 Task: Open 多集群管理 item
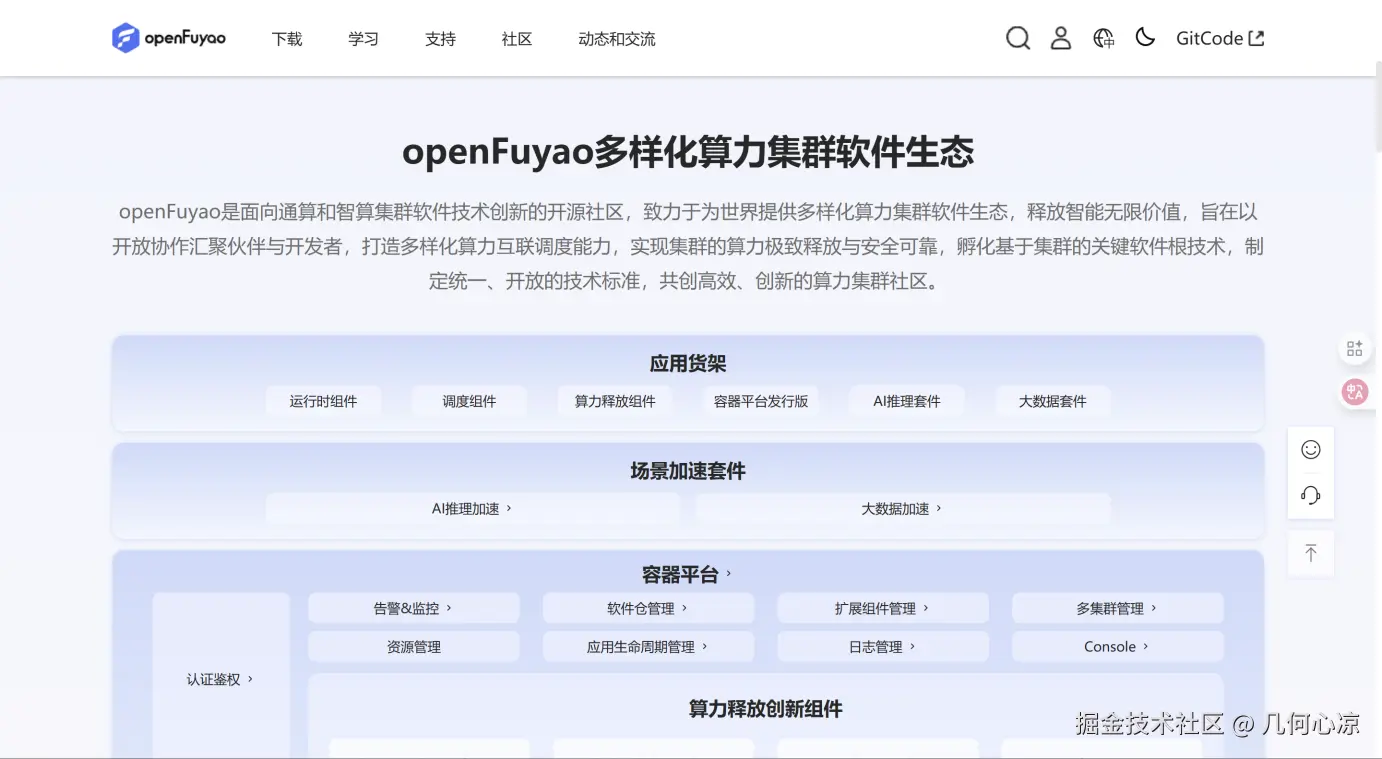tap(1117, 608)
